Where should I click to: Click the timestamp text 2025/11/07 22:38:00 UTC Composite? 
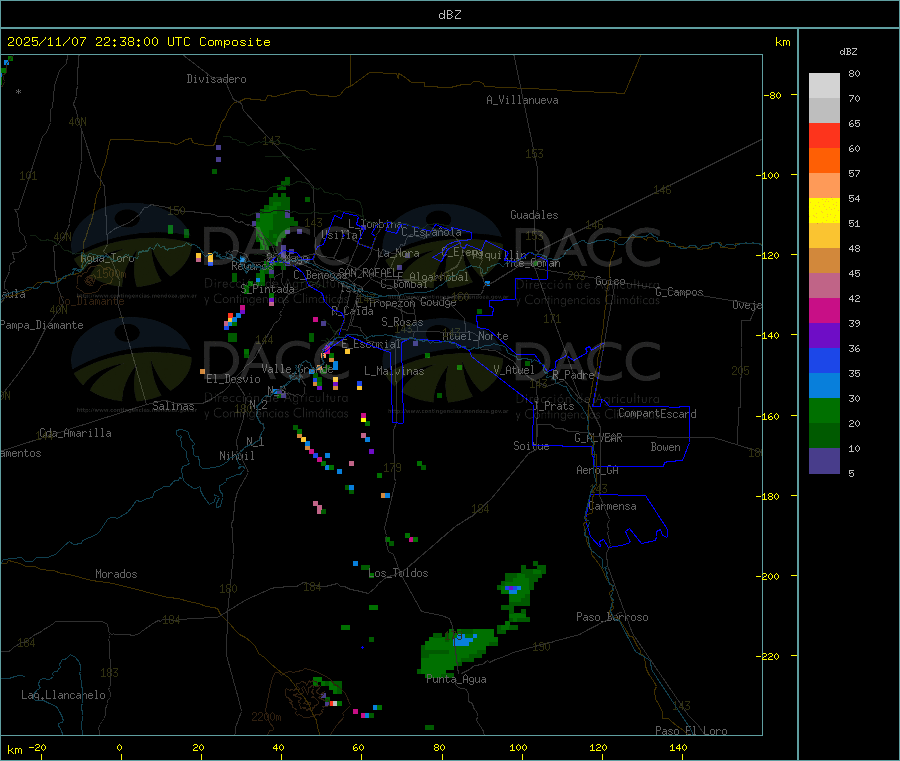point(138,42)
